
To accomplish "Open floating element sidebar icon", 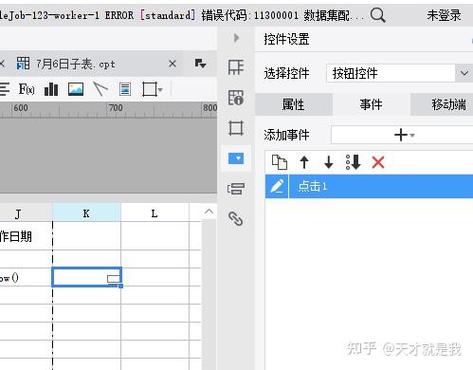I will pos(236,128).
